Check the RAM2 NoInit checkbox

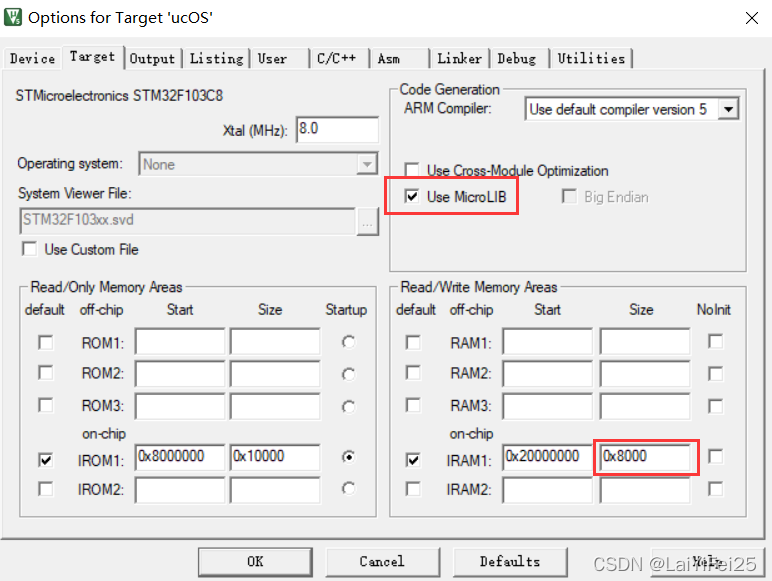pos(715,374)
